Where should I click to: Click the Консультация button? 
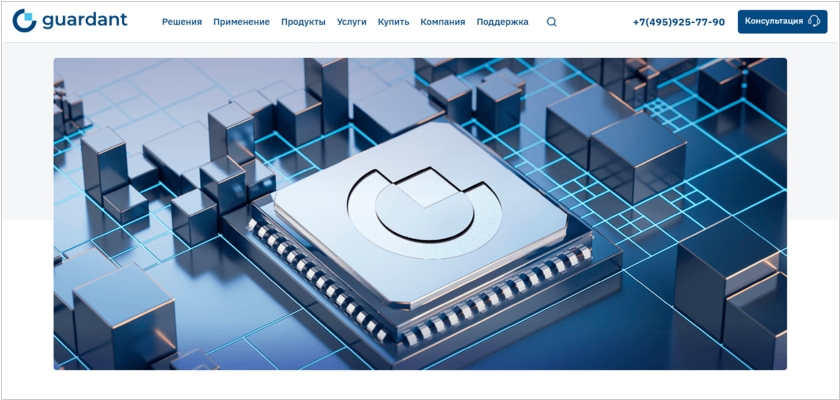pyautogui.click(x=782, y=21)
